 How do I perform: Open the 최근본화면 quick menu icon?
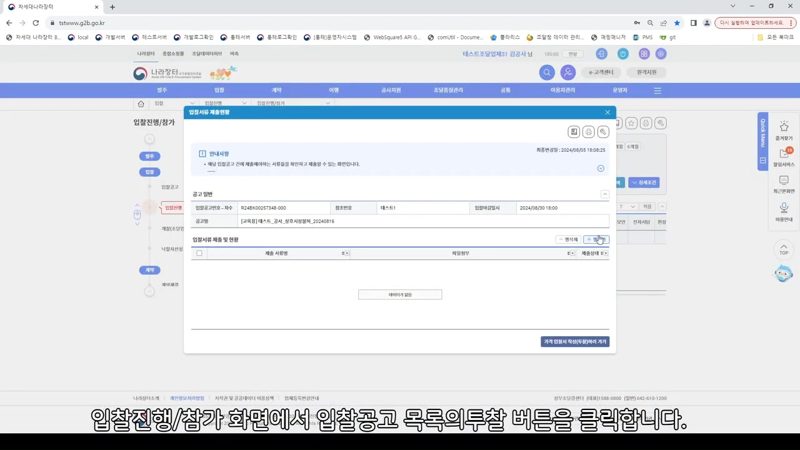point(784,181)
